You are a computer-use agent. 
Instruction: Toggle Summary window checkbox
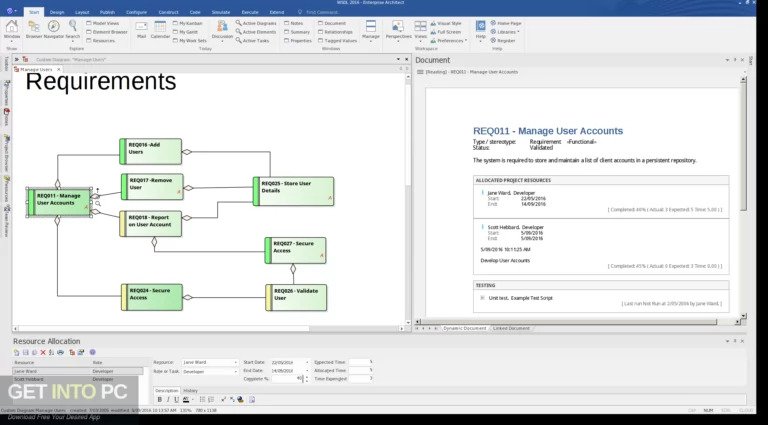click(287, 32)
